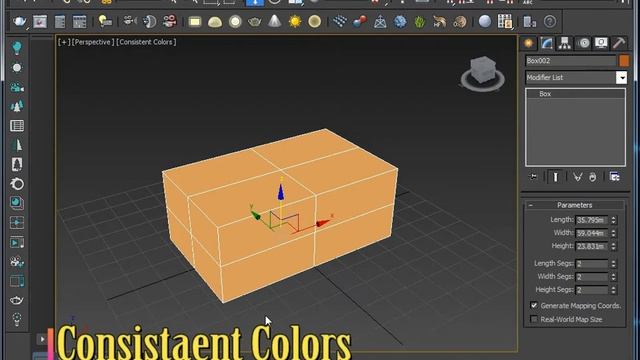This screenshot has width=640, height=360.
Task: Click the Length value field
Action: coord(592,220)
